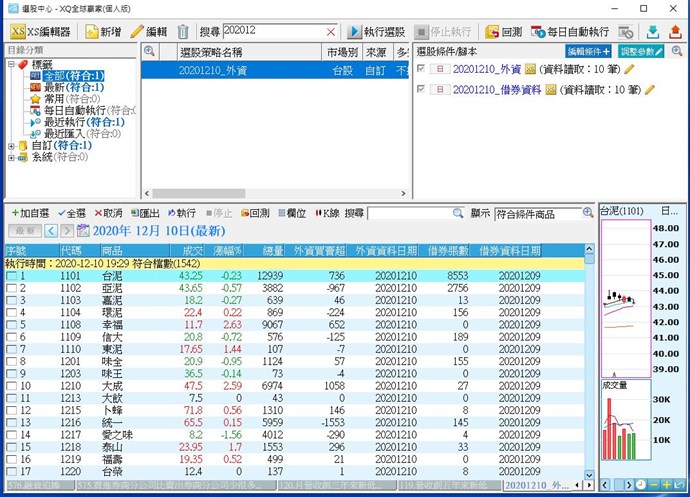
Task: Click 加自選 to add to watchlist
Action: coord(28,213)
